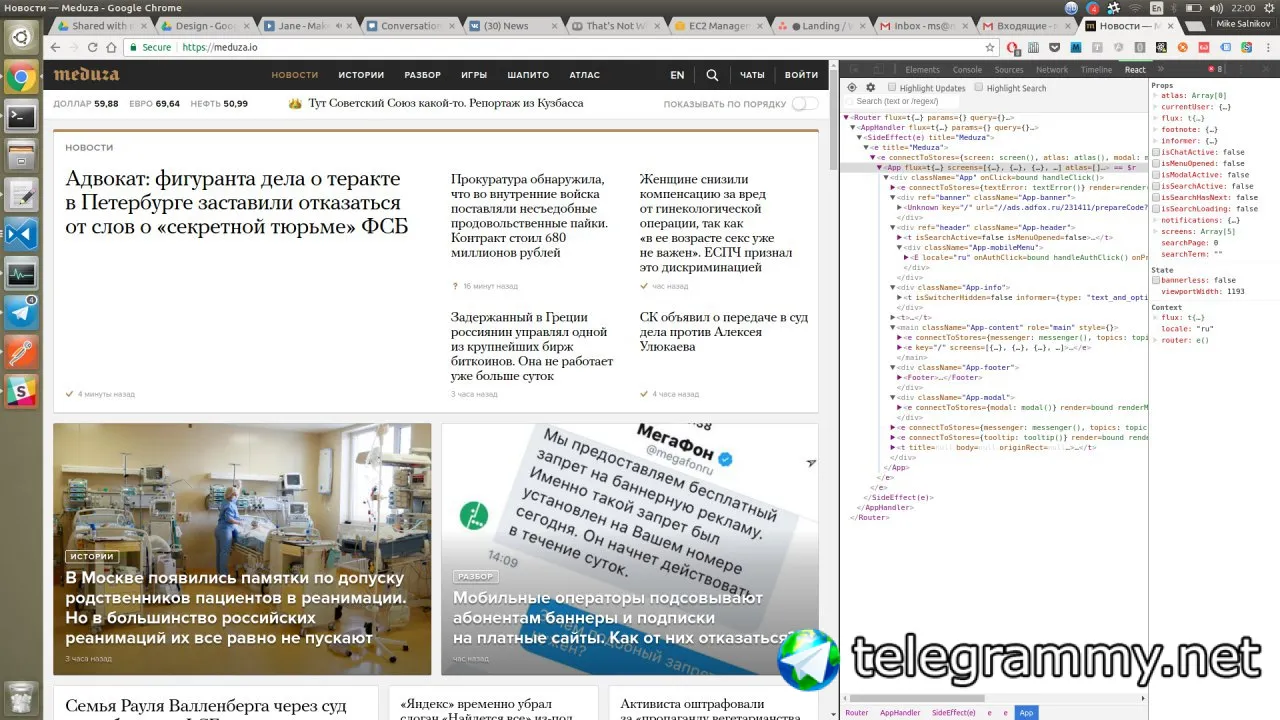The height and width of the screenshot is (720, 1280).
Task: Click the share arrow on MegaFon card
Action: pos(811,463)
